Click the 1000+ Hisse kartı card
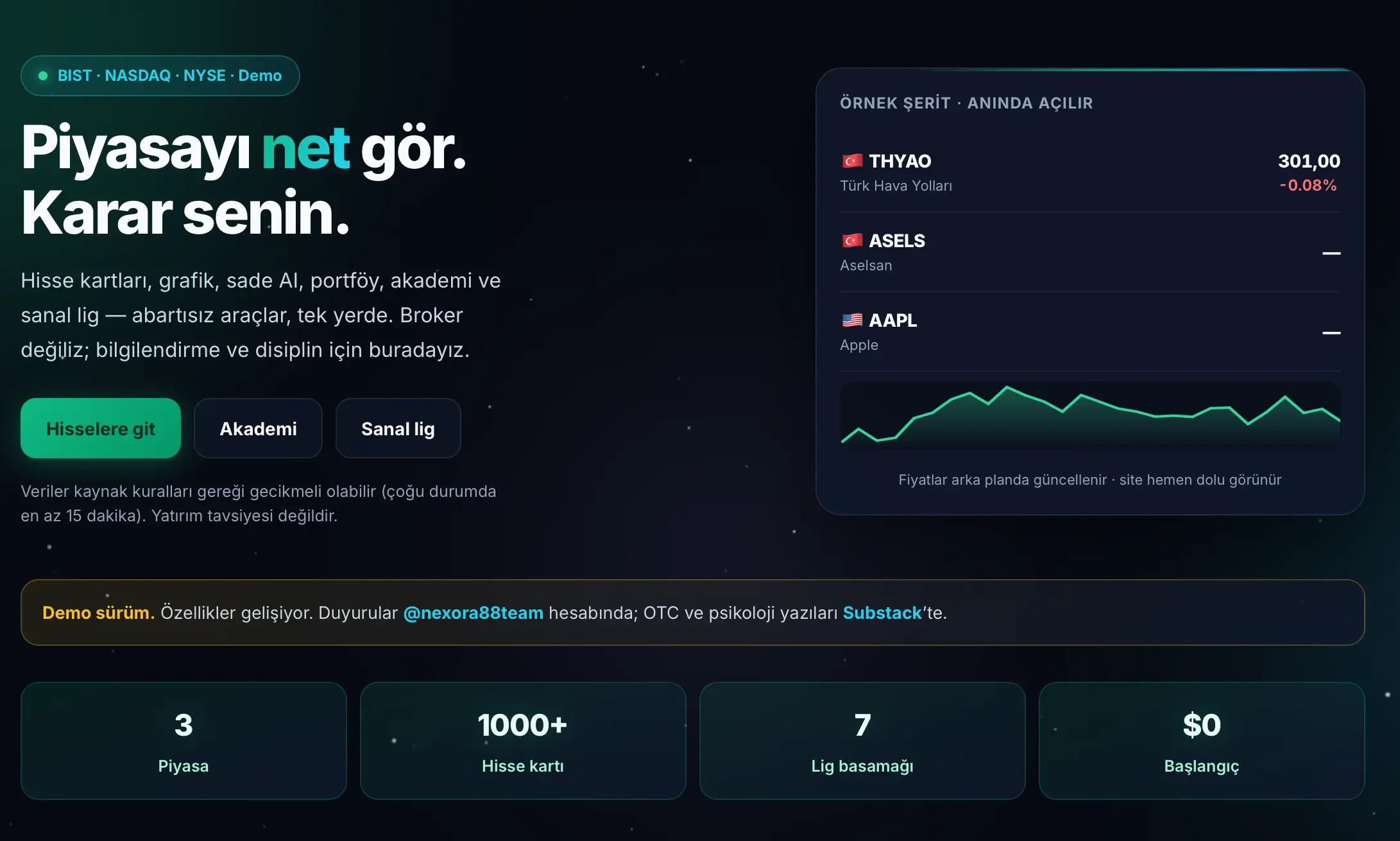 coord(523,741)
